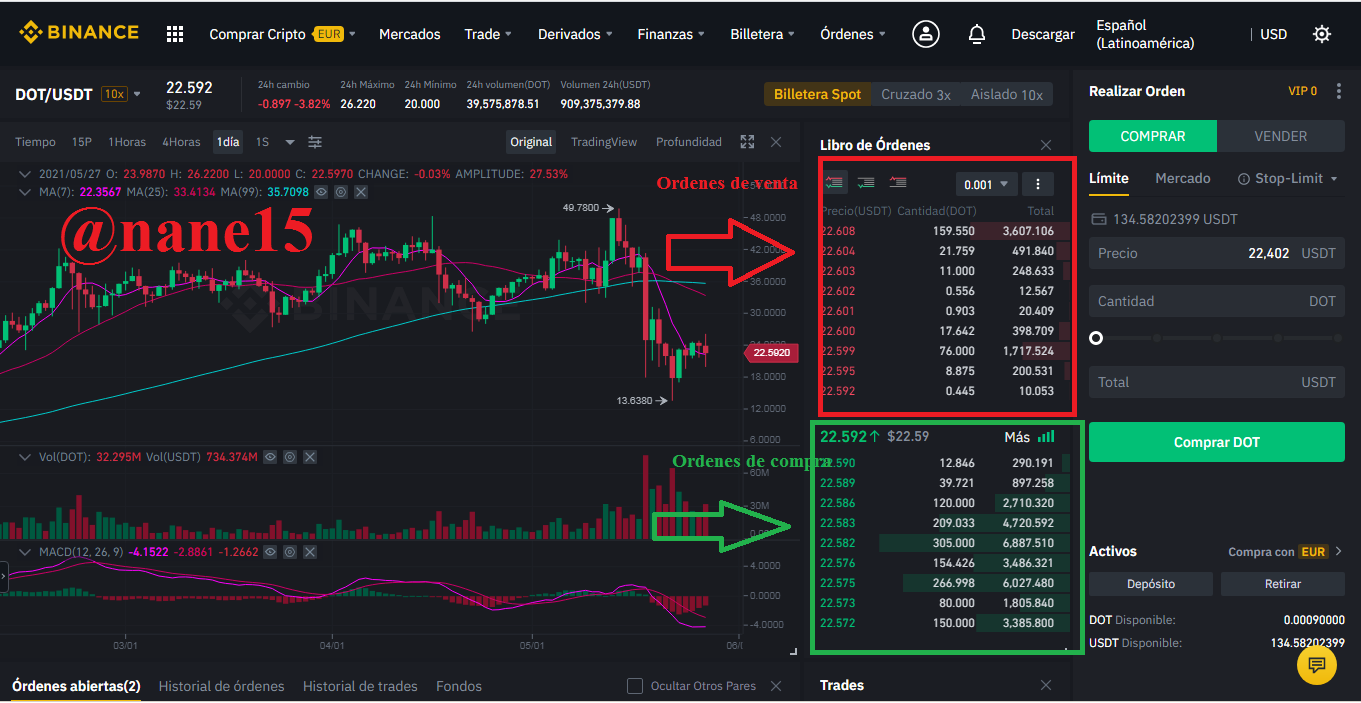Select the 4Horas interval
1361x703 pixels.
coord(181,142)
